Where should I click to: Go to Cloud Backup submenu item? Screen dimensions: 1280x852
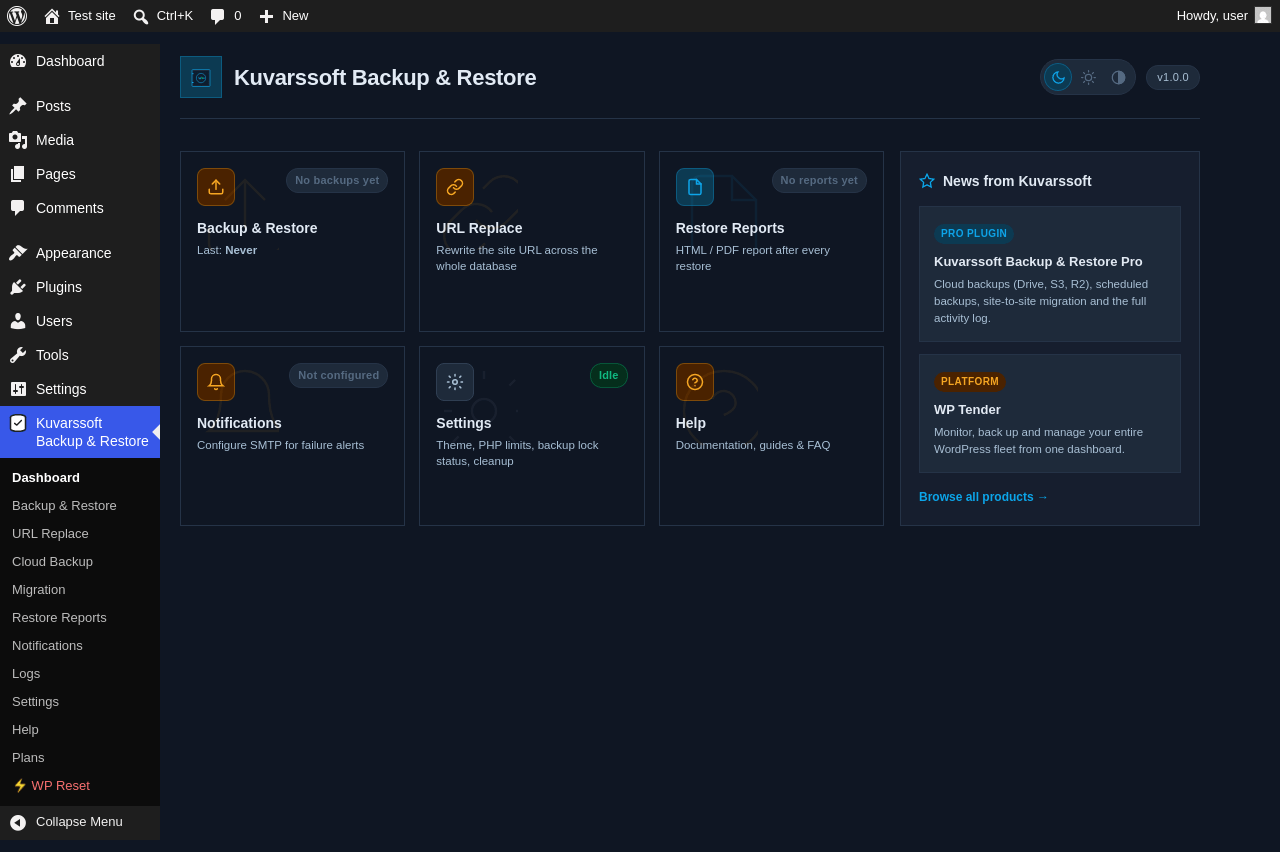pyautogui.click(x=52, y=561)
